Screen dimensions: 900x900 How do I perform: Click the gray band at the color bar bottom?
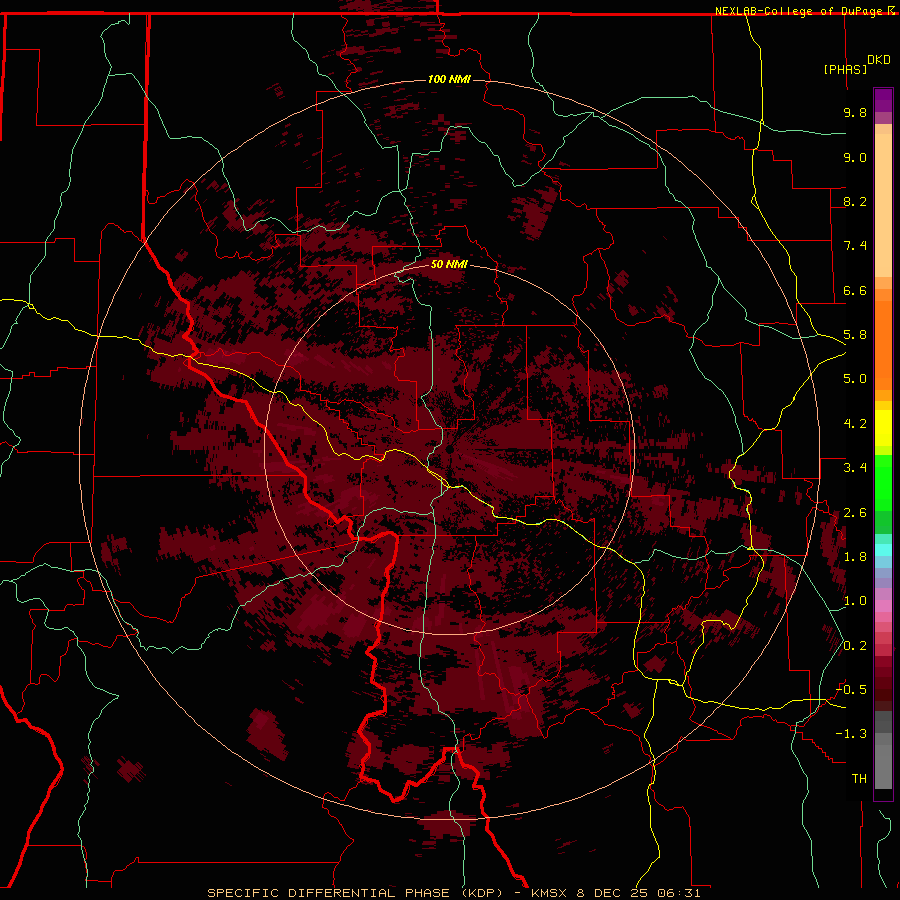pos(883,750)
